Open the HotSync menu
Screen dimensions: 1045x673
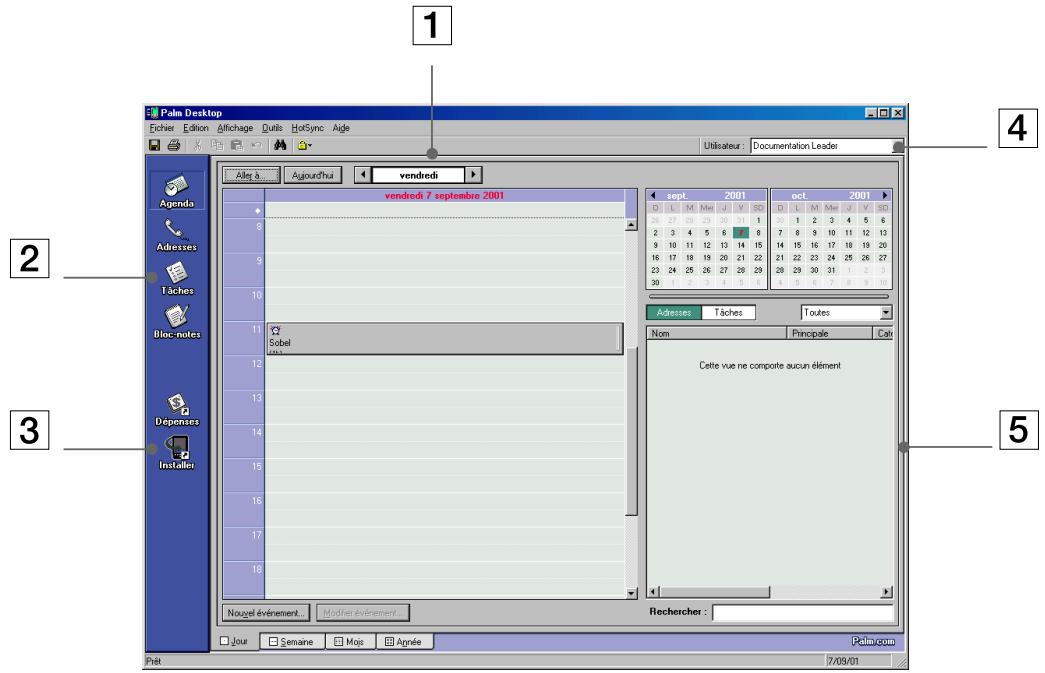point(307,128)
